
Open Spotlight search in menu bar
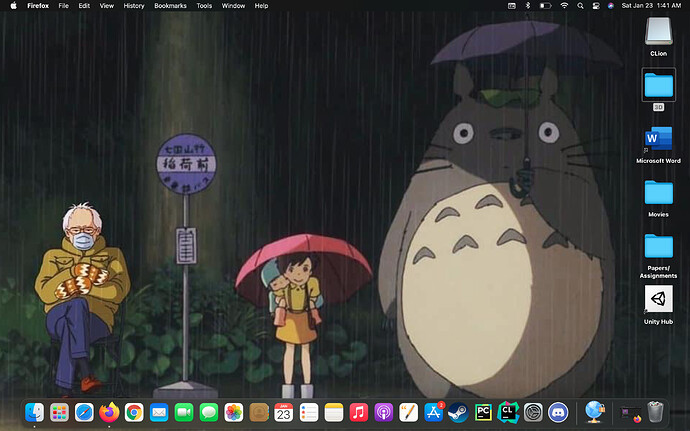[580, 6]
